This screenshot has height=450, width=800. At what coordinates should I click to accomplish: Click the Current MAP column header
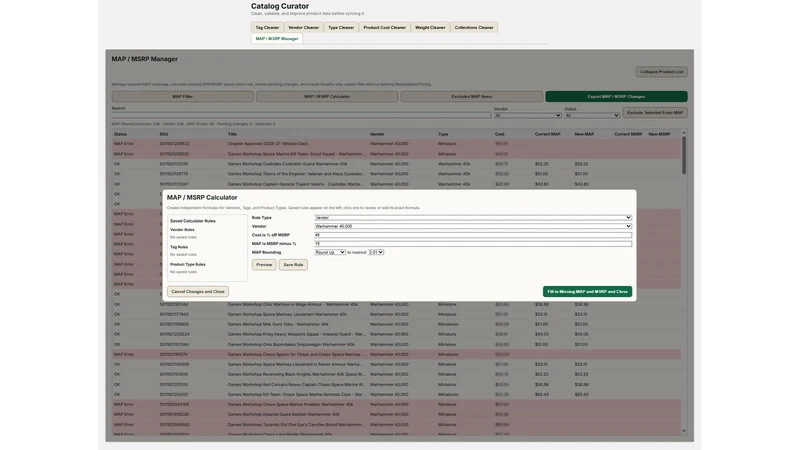pos(547,134)
